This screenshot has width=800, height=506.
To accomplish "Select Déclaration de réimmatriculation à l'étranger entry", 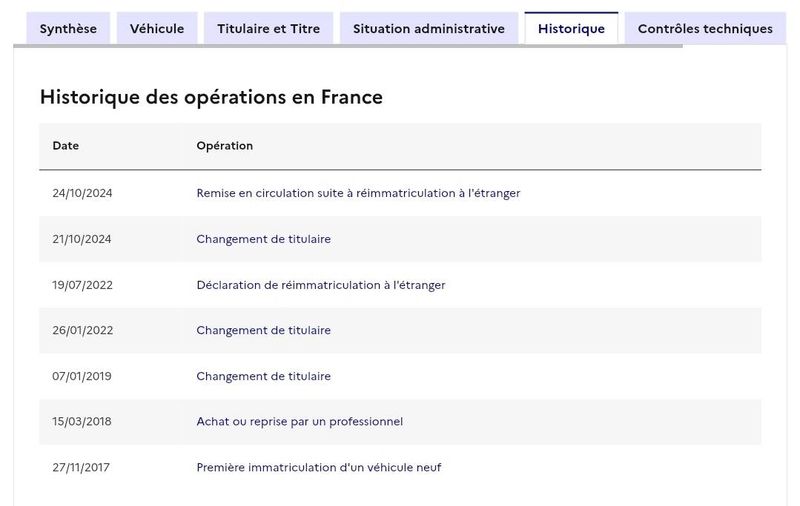I will pyautogui.click(x=321, y=285).
